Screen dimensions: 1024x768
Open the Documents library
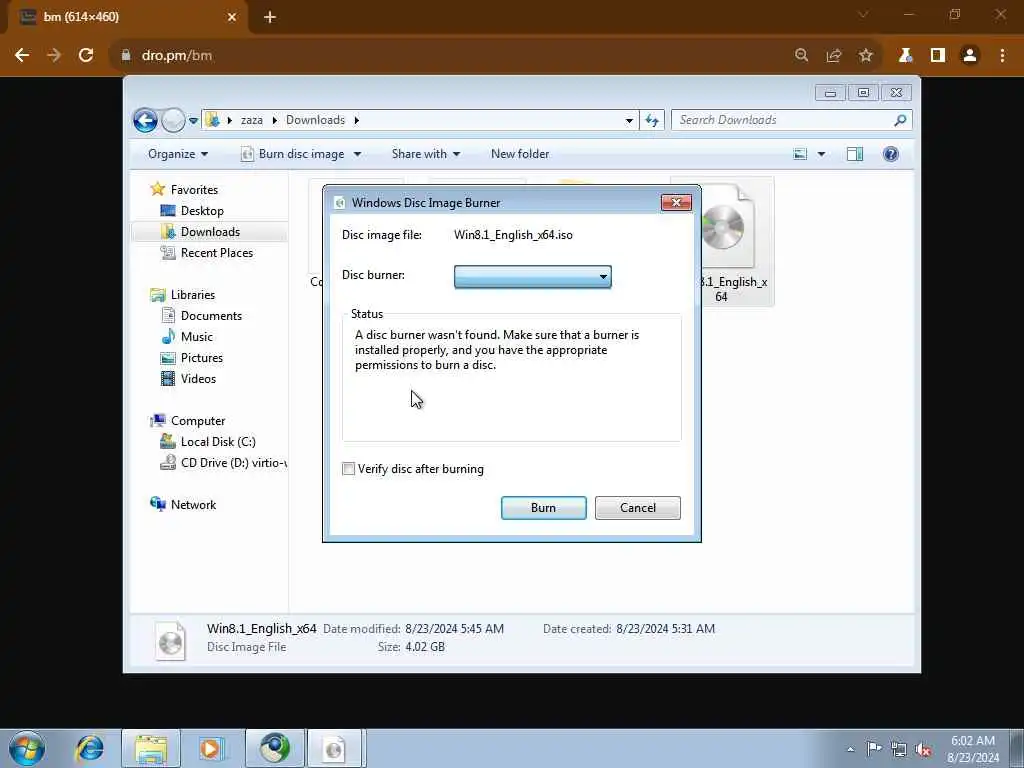click(211, 315)
